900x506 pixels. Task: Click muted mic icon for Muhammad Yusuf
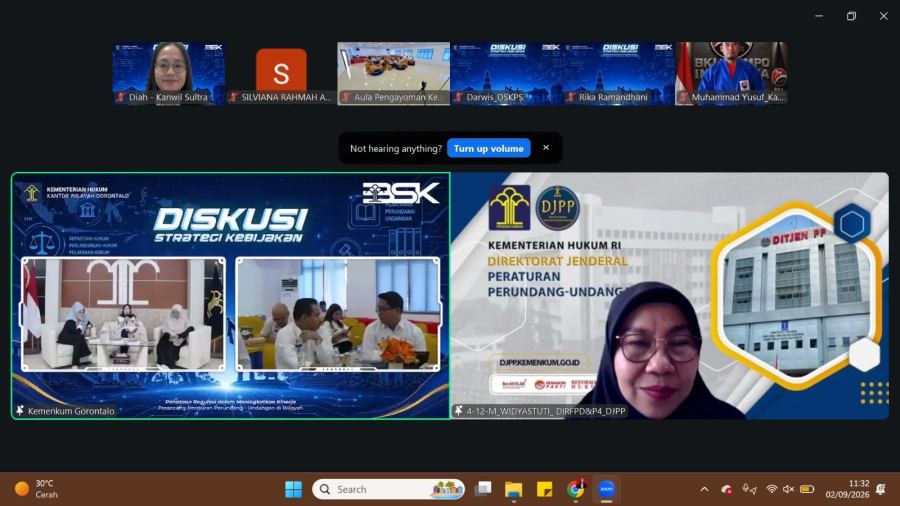(683, 97)
